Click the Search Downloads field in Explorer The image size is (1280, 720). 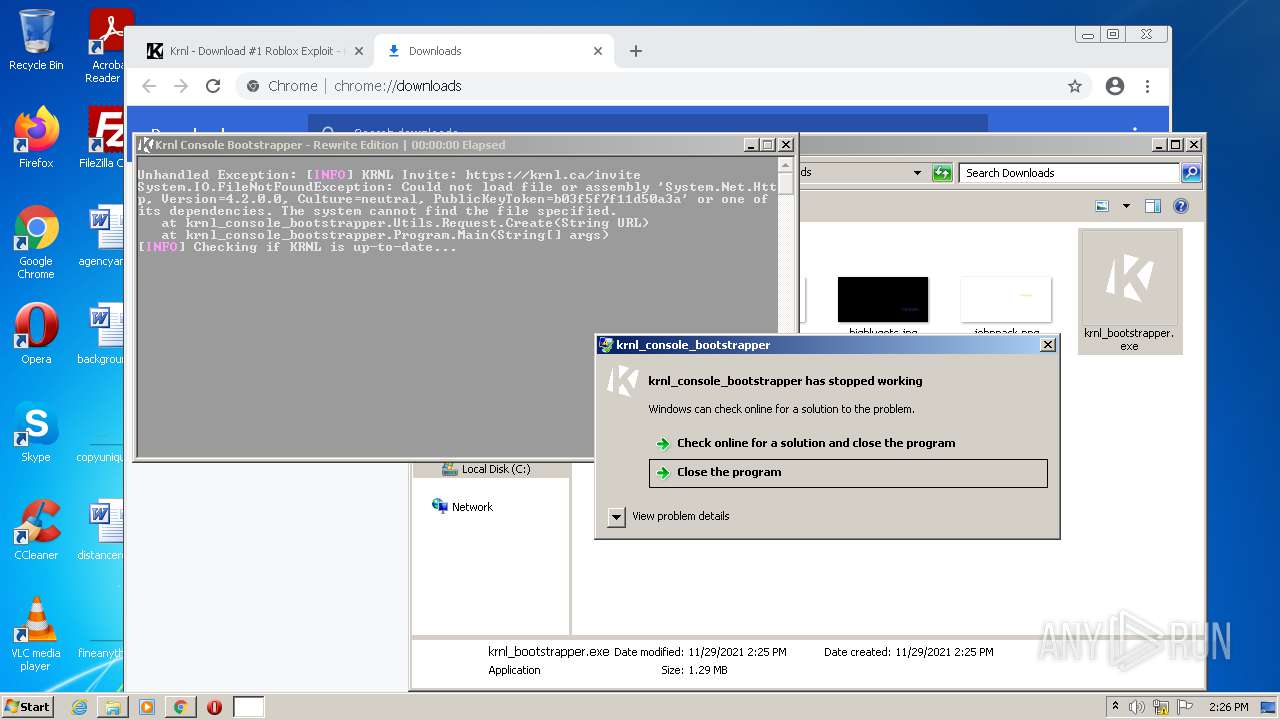pos(1069,173)
